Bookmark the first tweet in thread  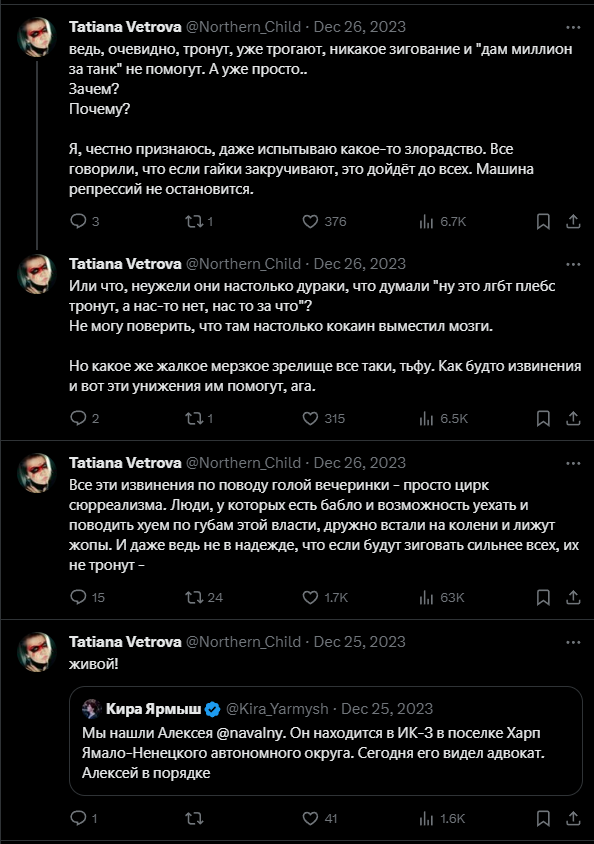pyautogui.click(x=543, y=221)
